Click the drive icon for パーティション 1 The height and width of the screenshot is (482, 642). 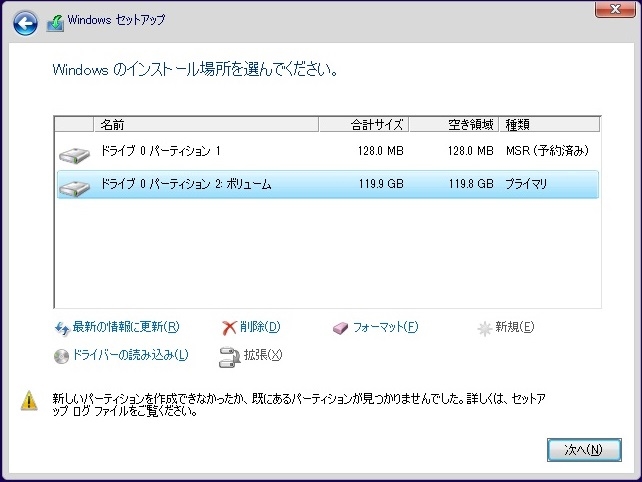(74, 156)
